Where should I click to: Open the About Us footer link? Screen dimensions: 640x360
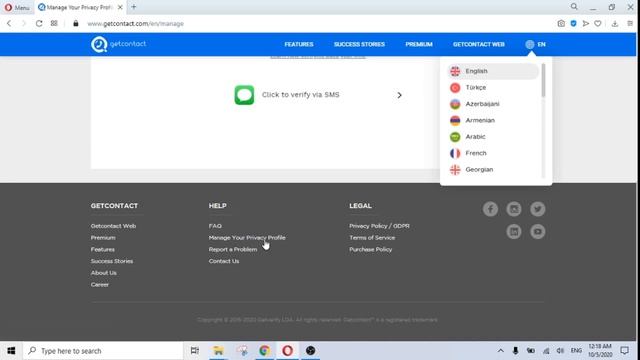[103, 273]
